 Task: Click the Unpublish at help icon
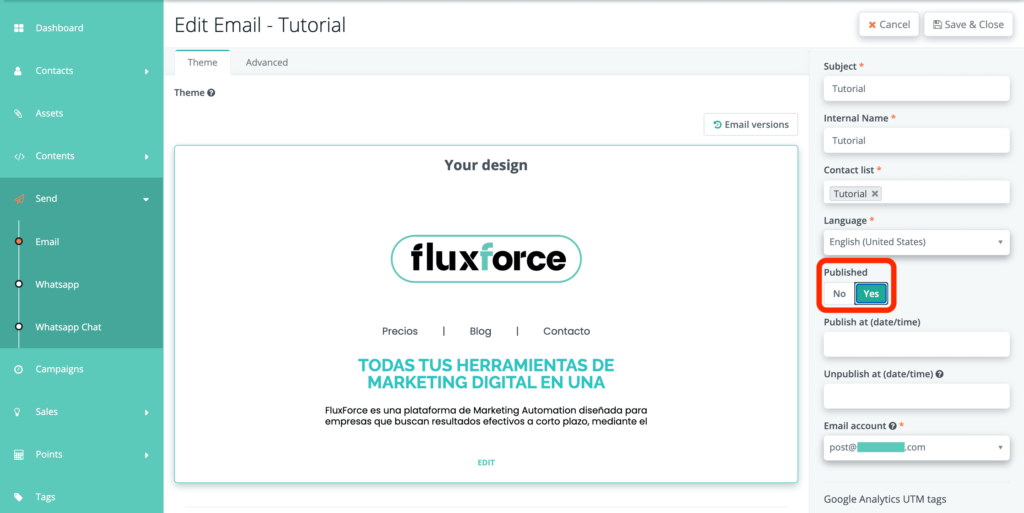click(939, 374)
